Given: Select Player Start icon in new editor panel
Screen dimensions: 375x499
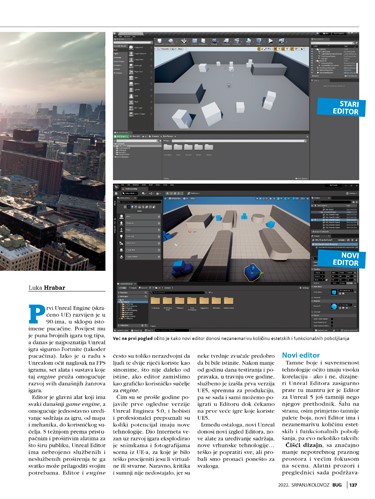Looking at the screenshot, I should 122,243.
